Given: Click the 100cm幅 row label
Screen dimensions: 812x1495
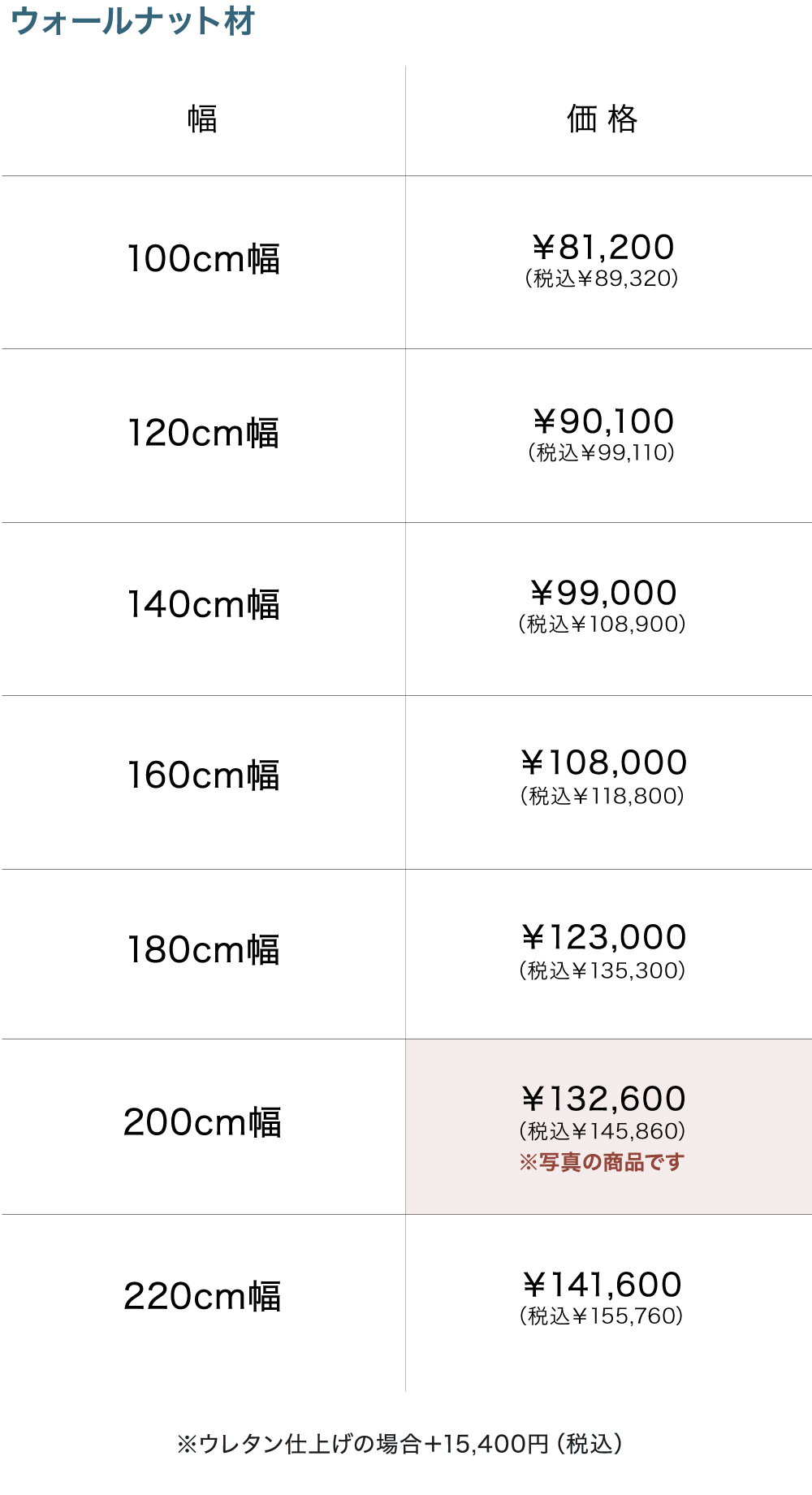Looking at the screenshot, I should [x=203, y=259].
